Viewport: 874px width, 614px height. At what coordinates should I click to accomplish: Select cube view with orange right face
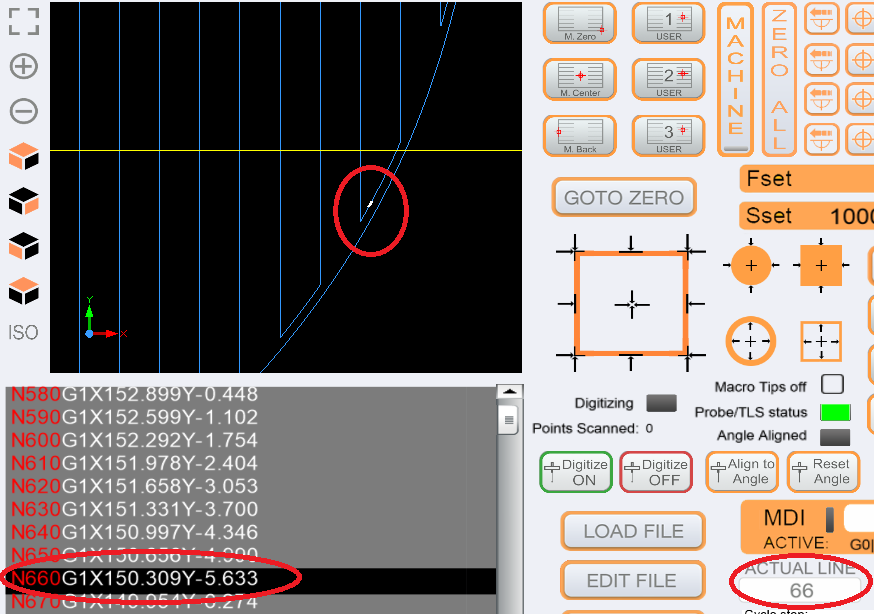pyautogui.click(x=24, y=201)
